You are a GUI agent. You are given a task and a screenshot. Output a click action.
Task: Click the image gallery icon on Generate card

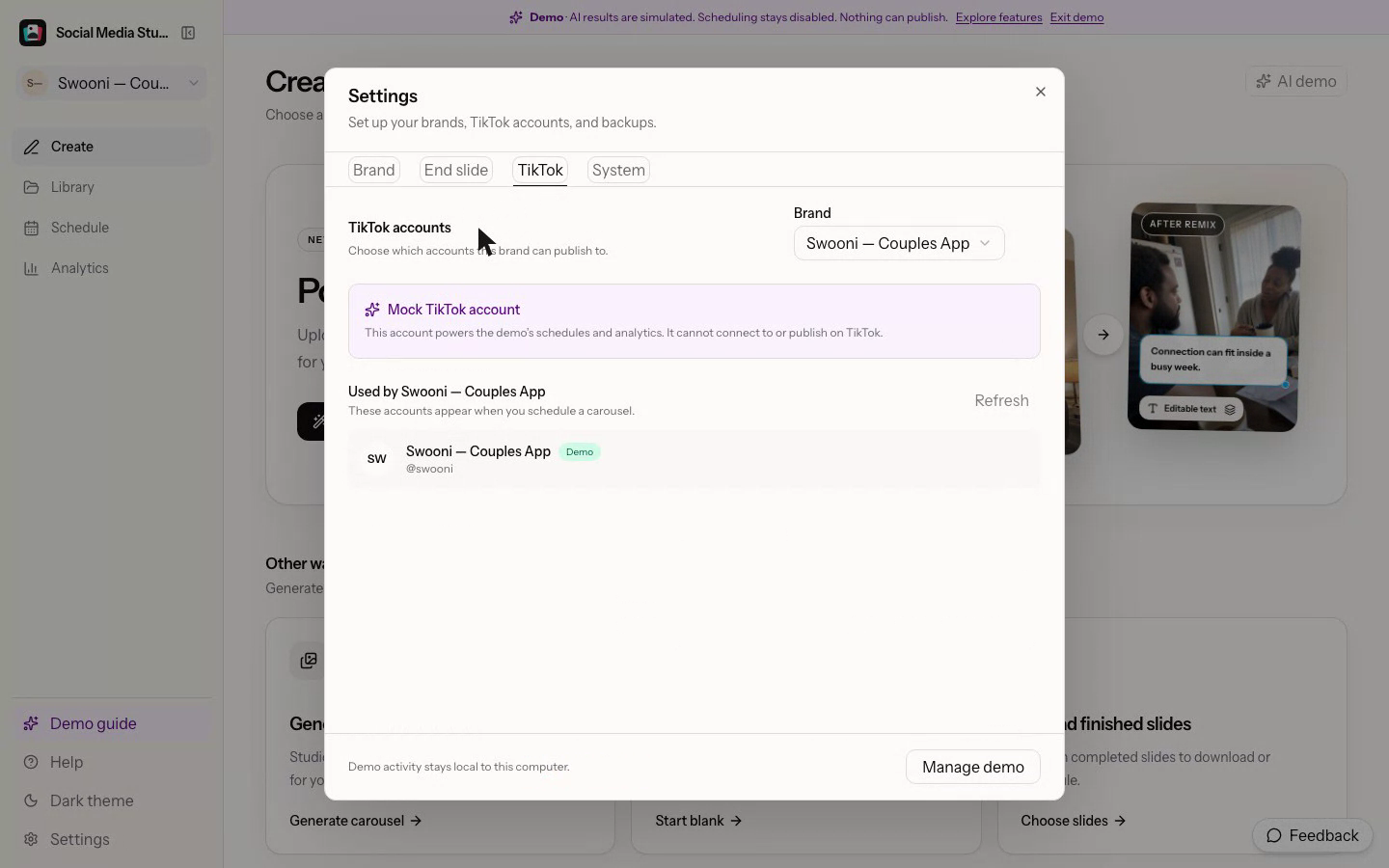(x=309, y=661)
